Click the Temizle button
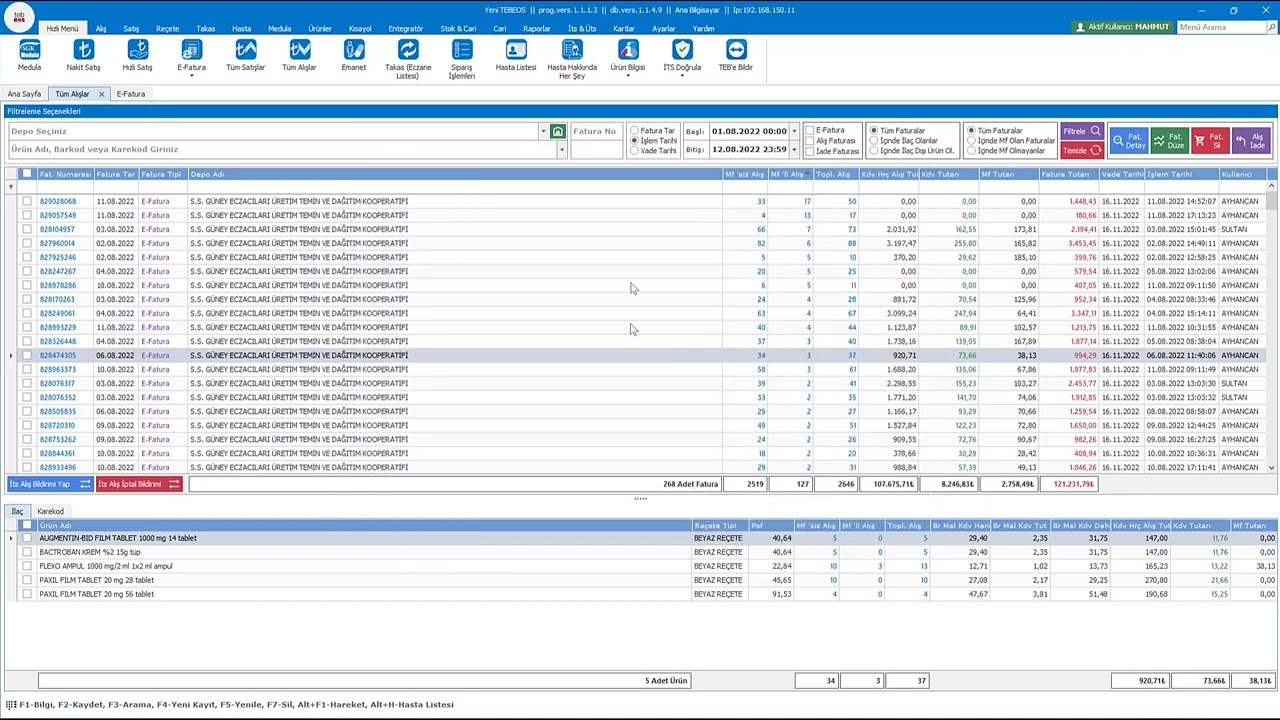This screenshot has width=1280, height=720. tap(1082, 150)
